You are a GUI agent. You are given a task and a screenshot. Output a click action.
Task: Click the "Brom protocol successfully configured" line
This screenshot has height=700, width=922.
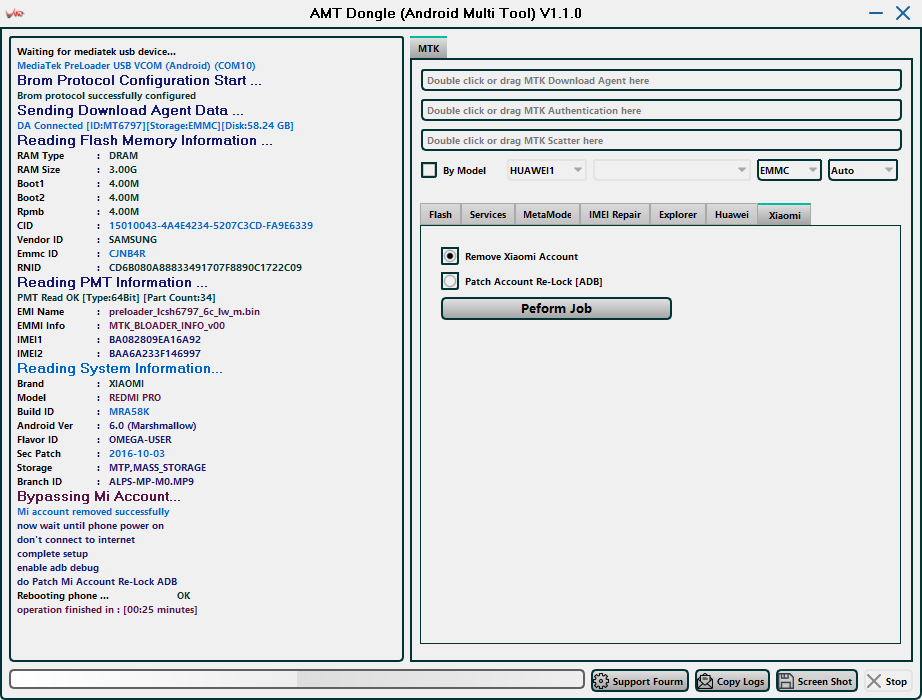[106, 95]
